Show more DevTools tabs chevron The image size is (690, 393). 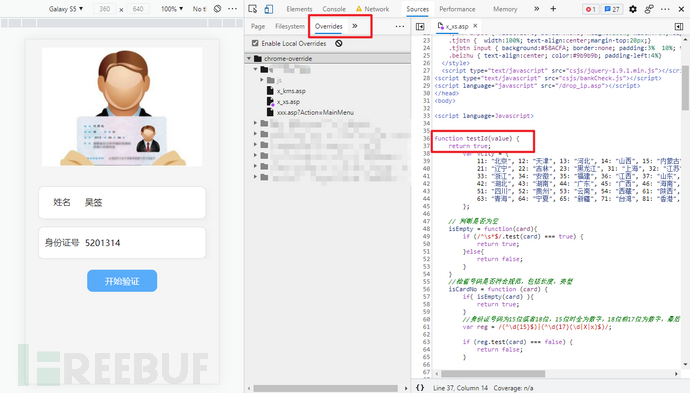click(536, 9)
